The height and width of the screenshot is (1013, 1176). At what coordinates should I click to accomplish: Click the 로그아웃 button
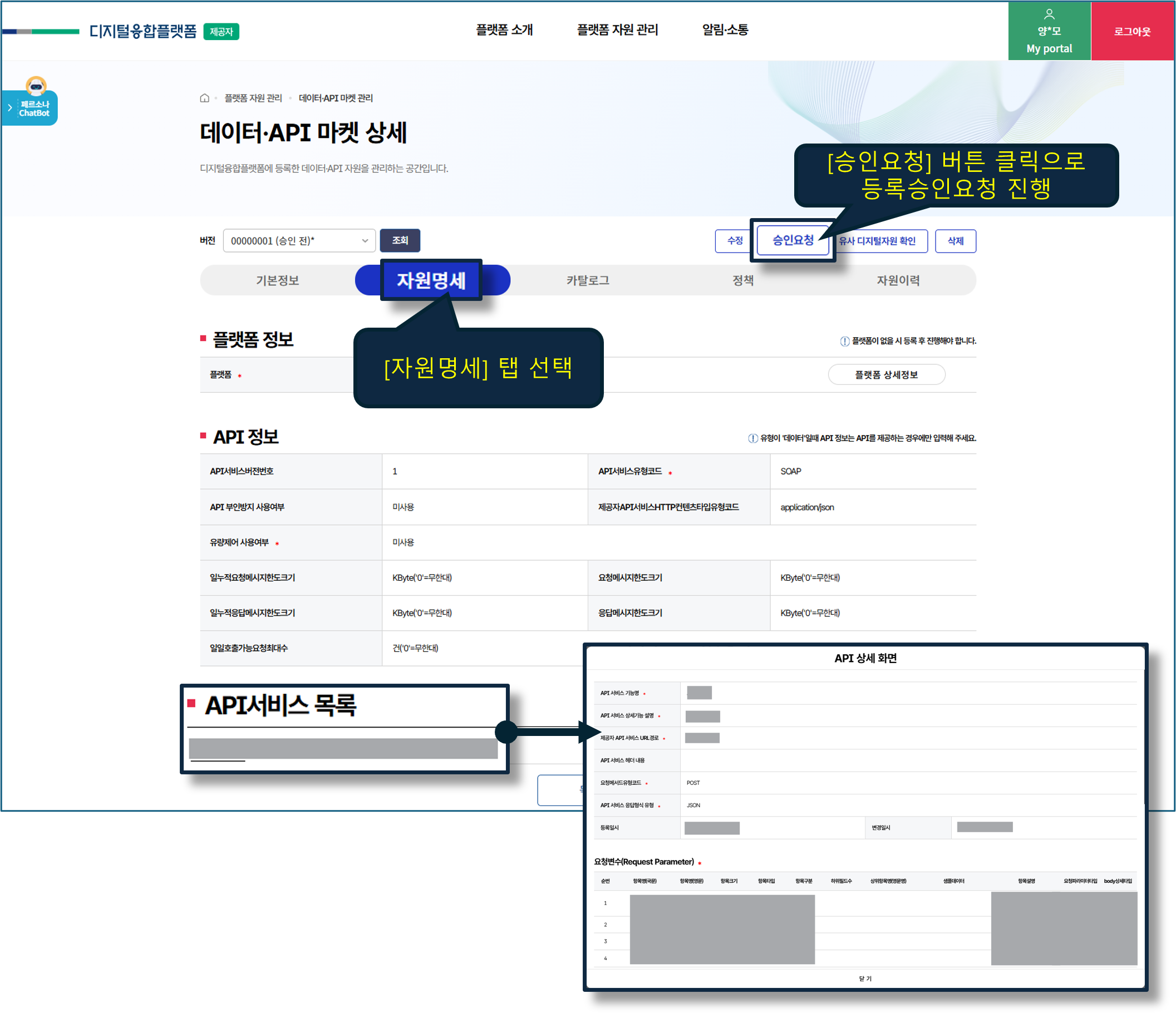1132,31
